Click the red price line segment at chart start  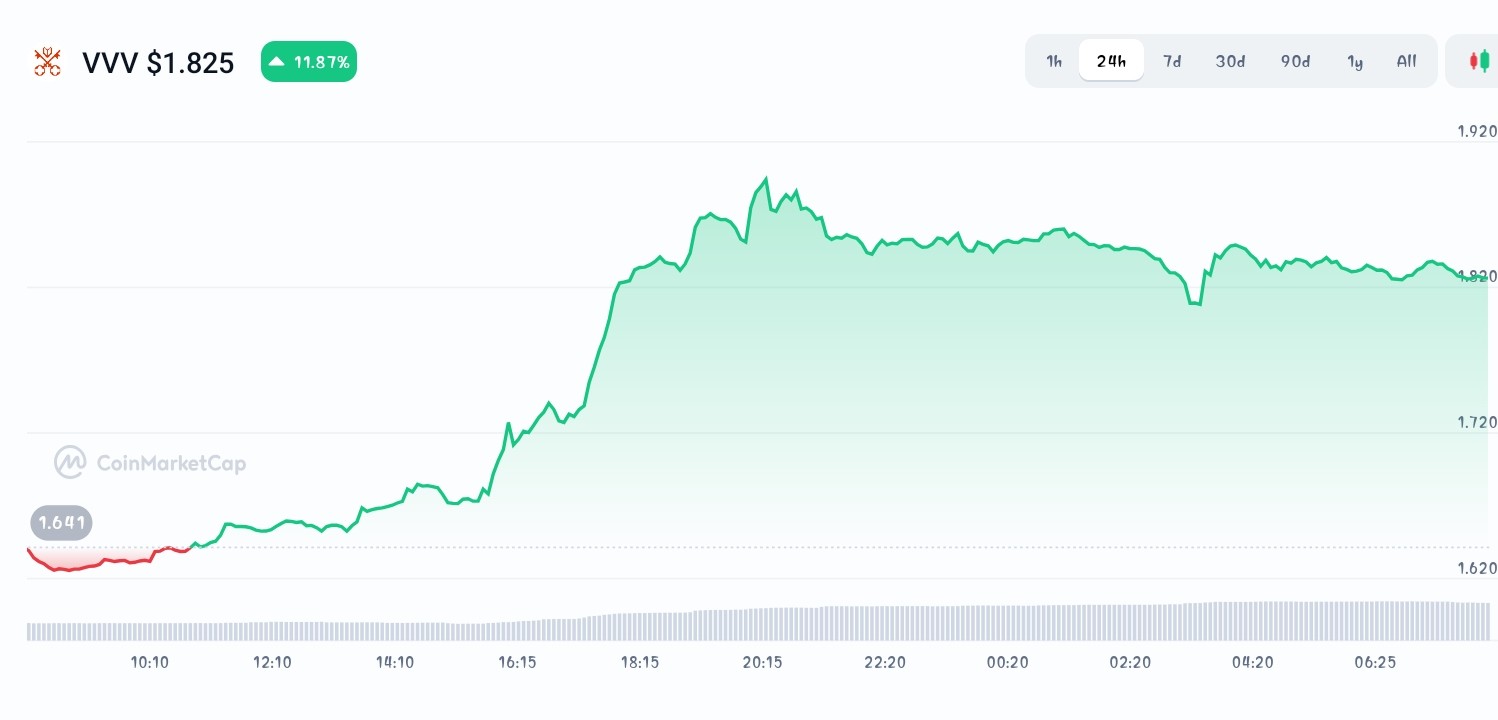pyautogui.click(x=108, y=560)
